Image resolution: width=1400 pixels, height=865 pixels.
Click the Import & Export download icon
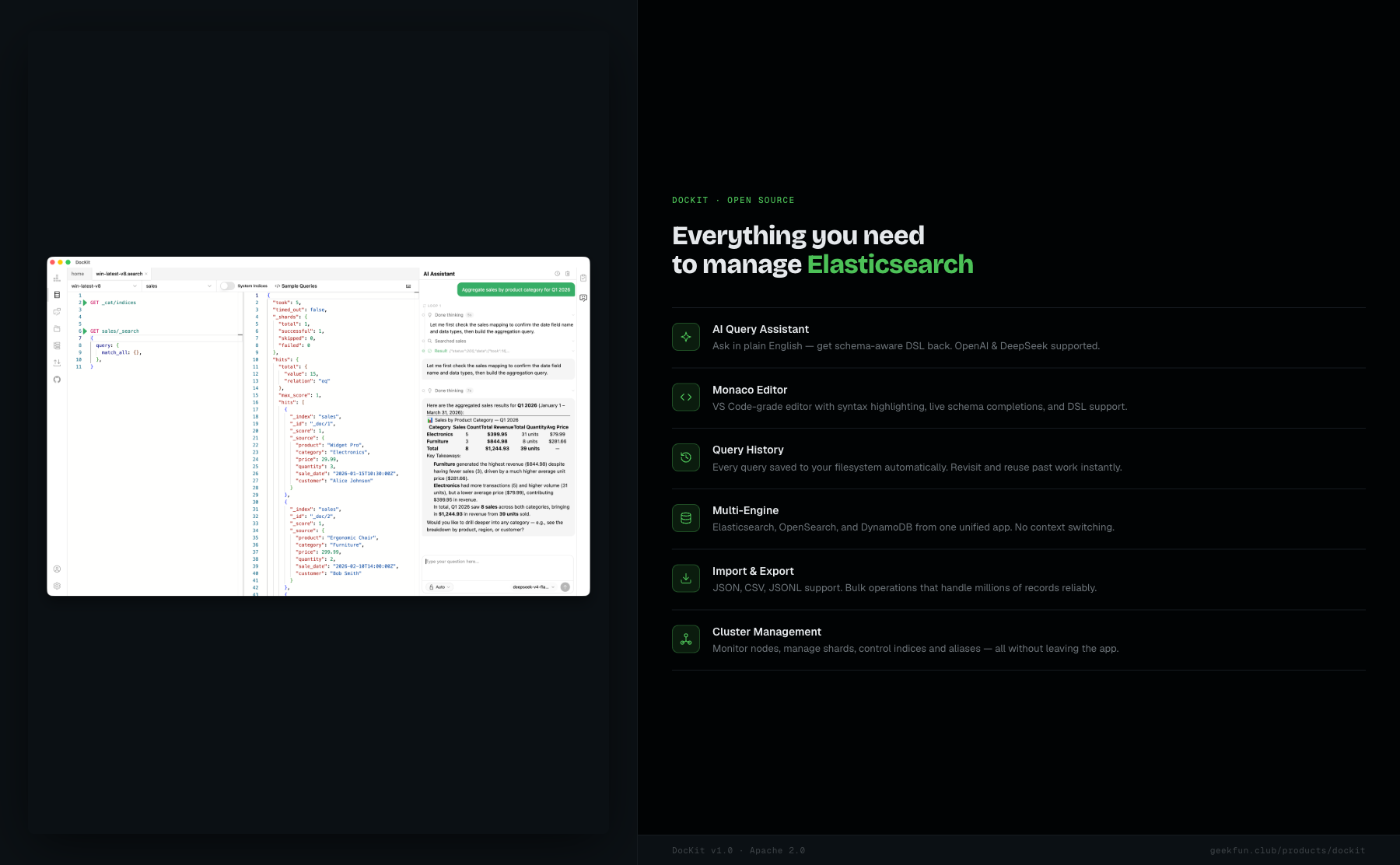686,579
